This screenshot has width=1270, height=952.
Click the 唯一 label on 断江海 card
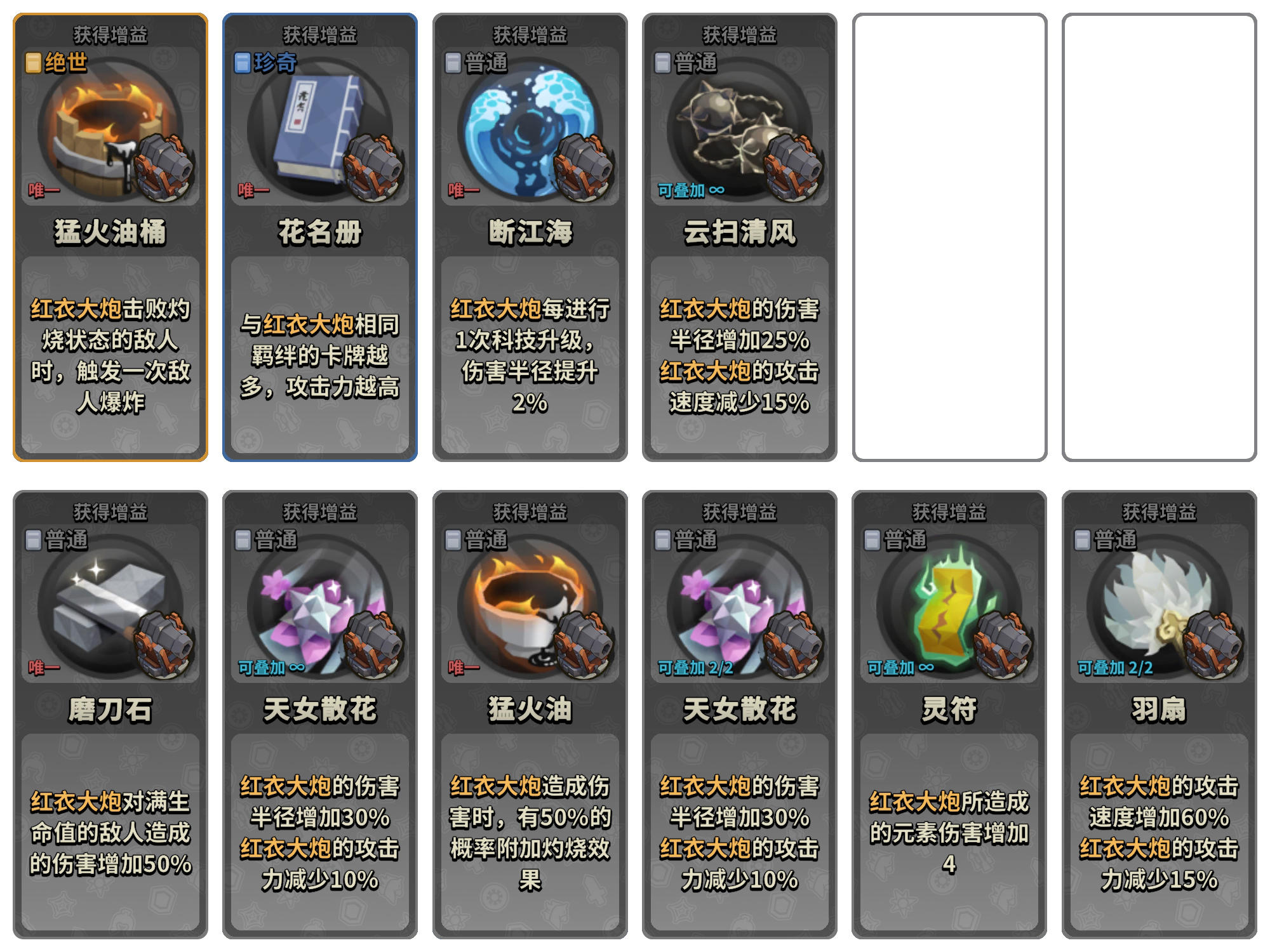tap(464, 190)
